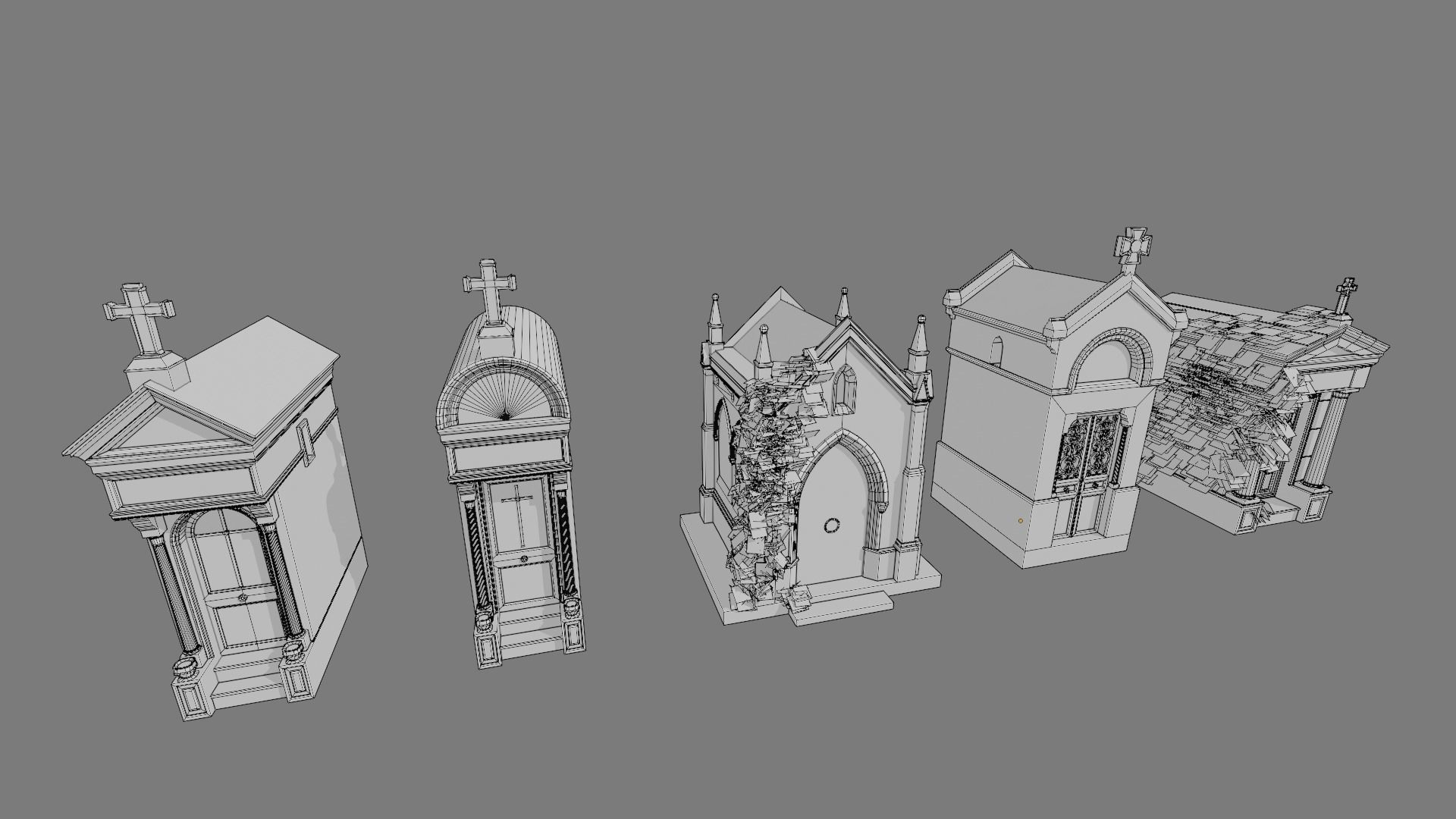Click the circular ring on the gothic arched door

832,525
